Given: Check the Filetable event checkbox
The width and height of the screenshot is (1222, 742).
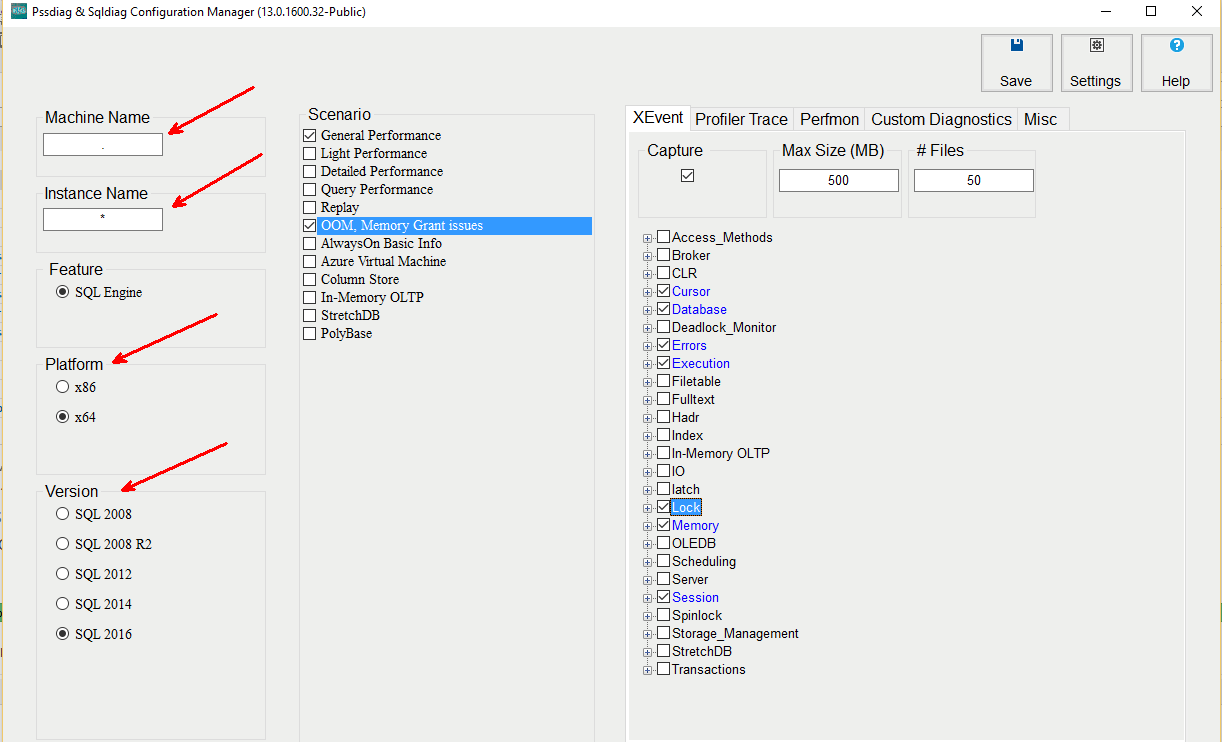Looking at the screenshot, I should 663,381.
